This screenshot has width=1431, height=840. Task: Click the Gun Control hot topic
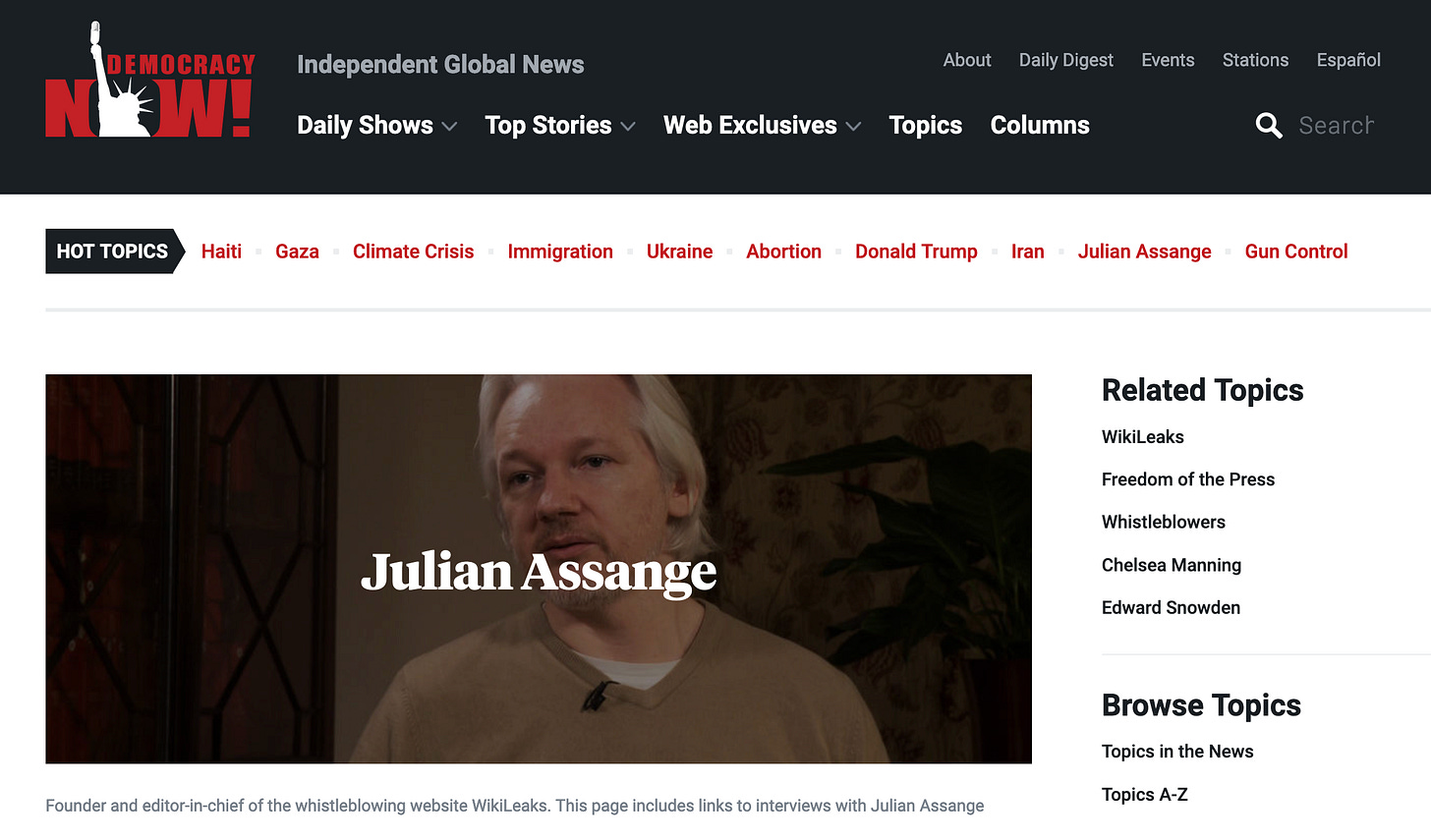(1296, 252)
